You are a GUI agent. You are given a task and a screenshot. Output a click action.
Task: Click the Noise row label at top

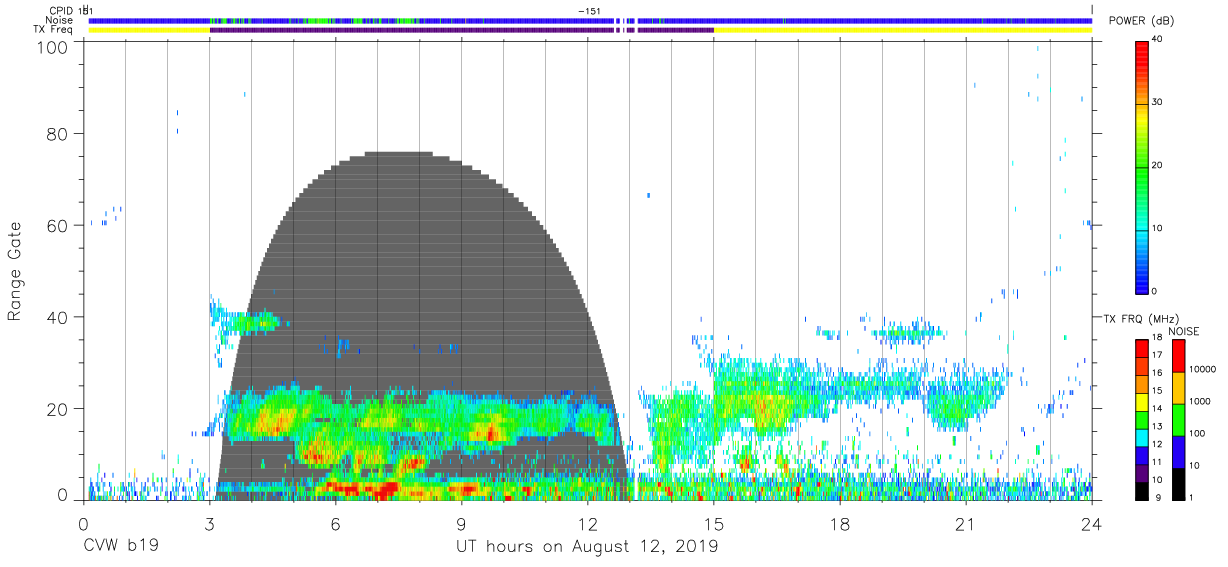click(59, 20)
